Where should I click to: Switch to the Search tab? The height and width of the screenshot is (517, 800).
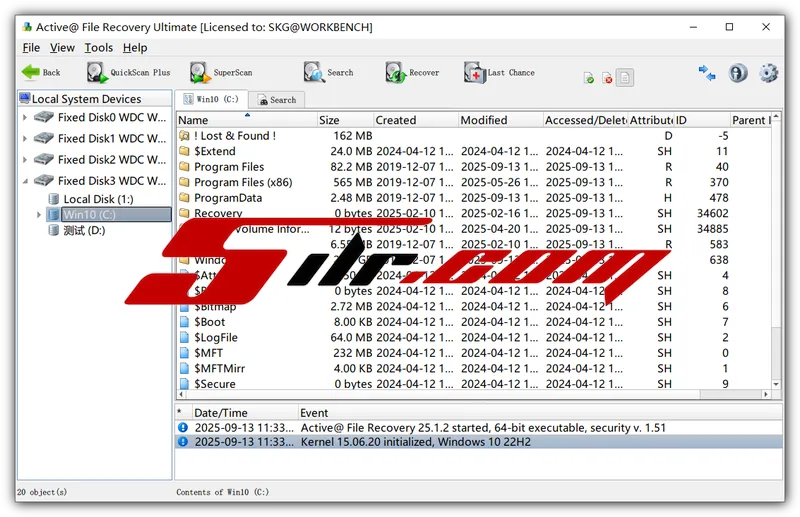coord(277,100)
